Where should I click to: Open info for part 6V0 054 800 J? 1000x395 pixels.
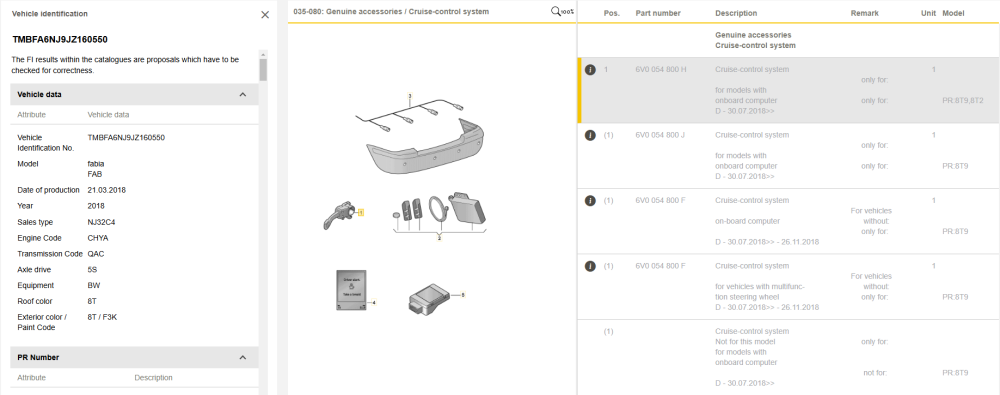(x=591, y=135)
